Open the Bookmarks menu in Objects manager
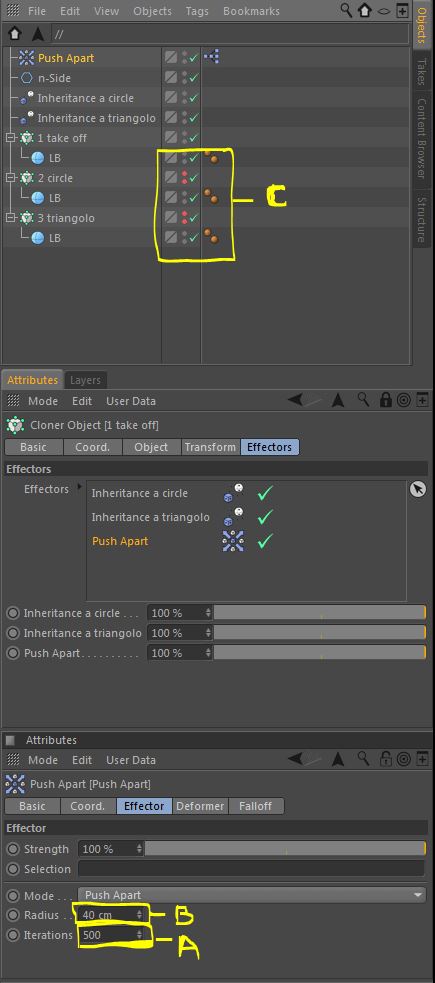Image resolution: width=435 pixels, height=983 pixels. pyautogui.click(x=251, y=11)
